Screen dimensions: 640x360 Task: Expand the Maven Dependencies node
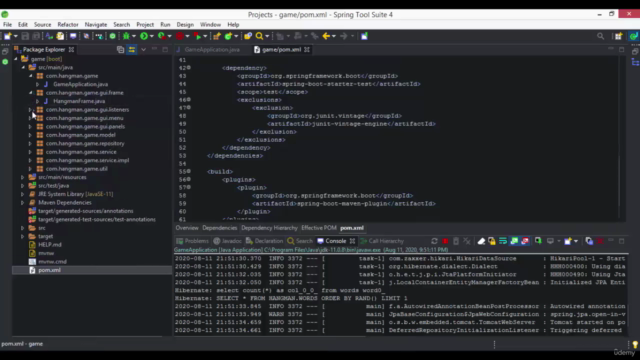[x=23, y=202]
